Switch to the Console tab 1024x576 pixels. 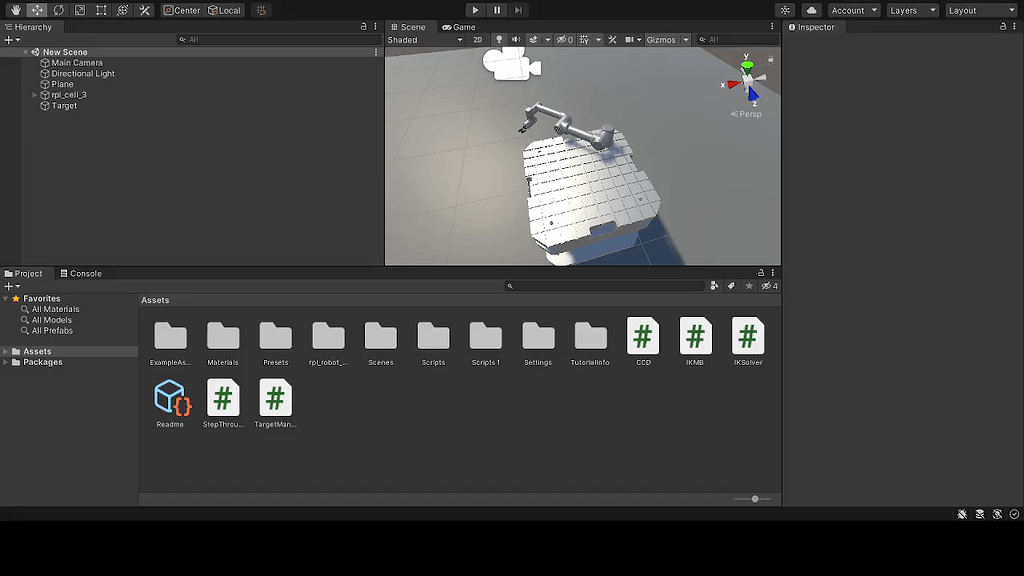tap(80, 273)
